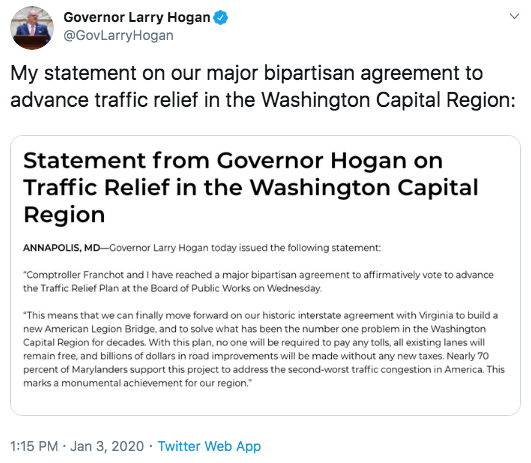Click 'Traffic Relief' in statement headline
The width and height of the screenshot is (531, 463).
(96, 187)
